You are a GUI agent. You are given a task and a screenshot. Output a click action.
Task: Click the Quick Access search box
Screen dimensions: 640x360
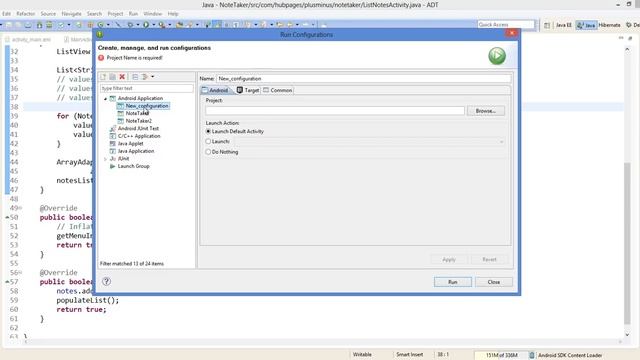506,25
